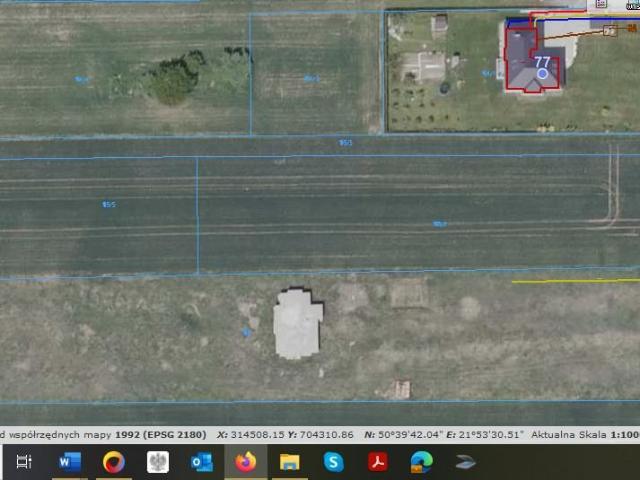Launch Microsoft Word from the taskbar

click(x=69, y=462)
